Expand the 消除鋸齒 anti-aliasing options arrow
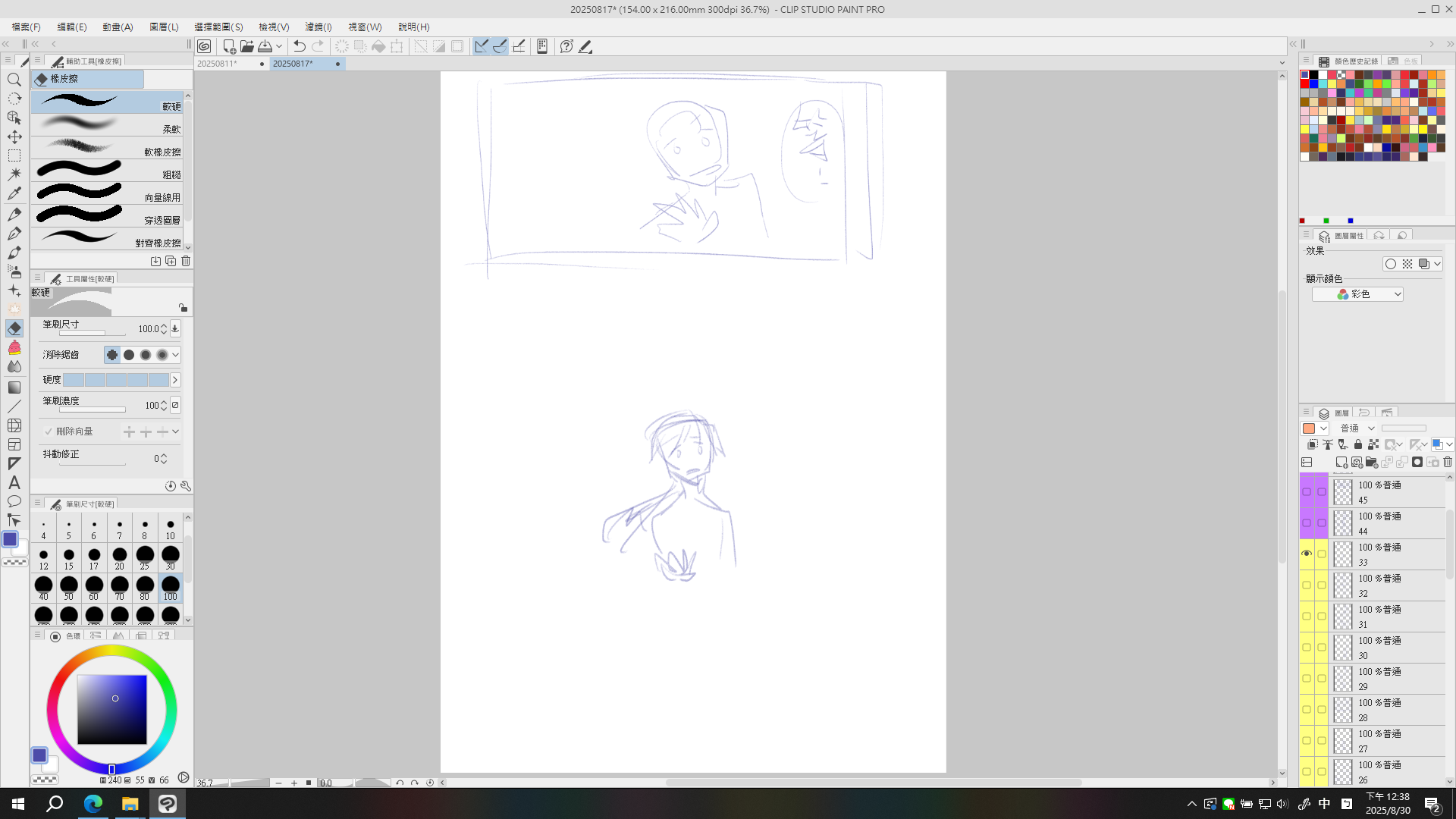The image size is (1456, 819). click(175, 355)
